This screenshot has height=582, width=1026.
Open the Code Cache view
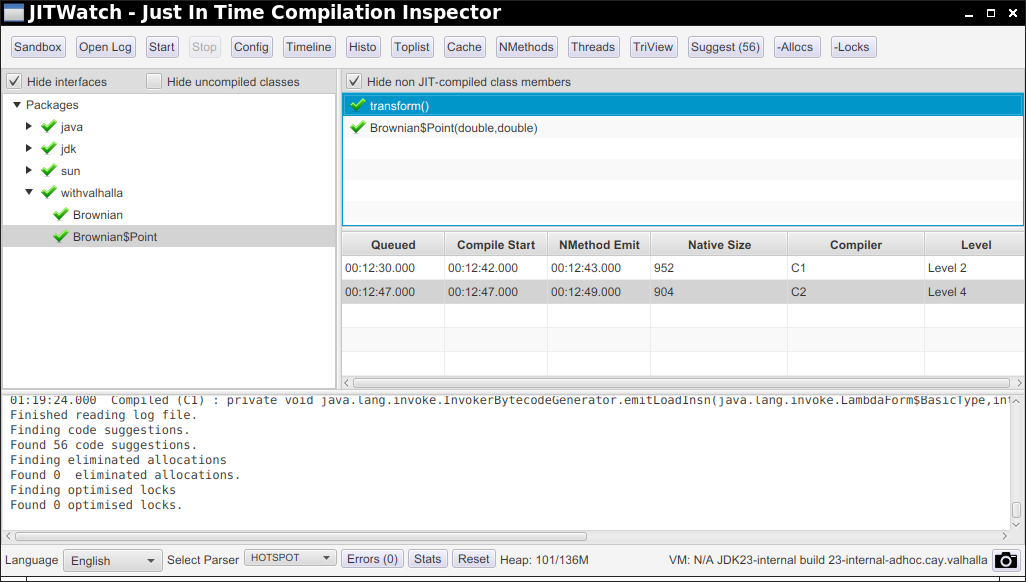point(464,47)
